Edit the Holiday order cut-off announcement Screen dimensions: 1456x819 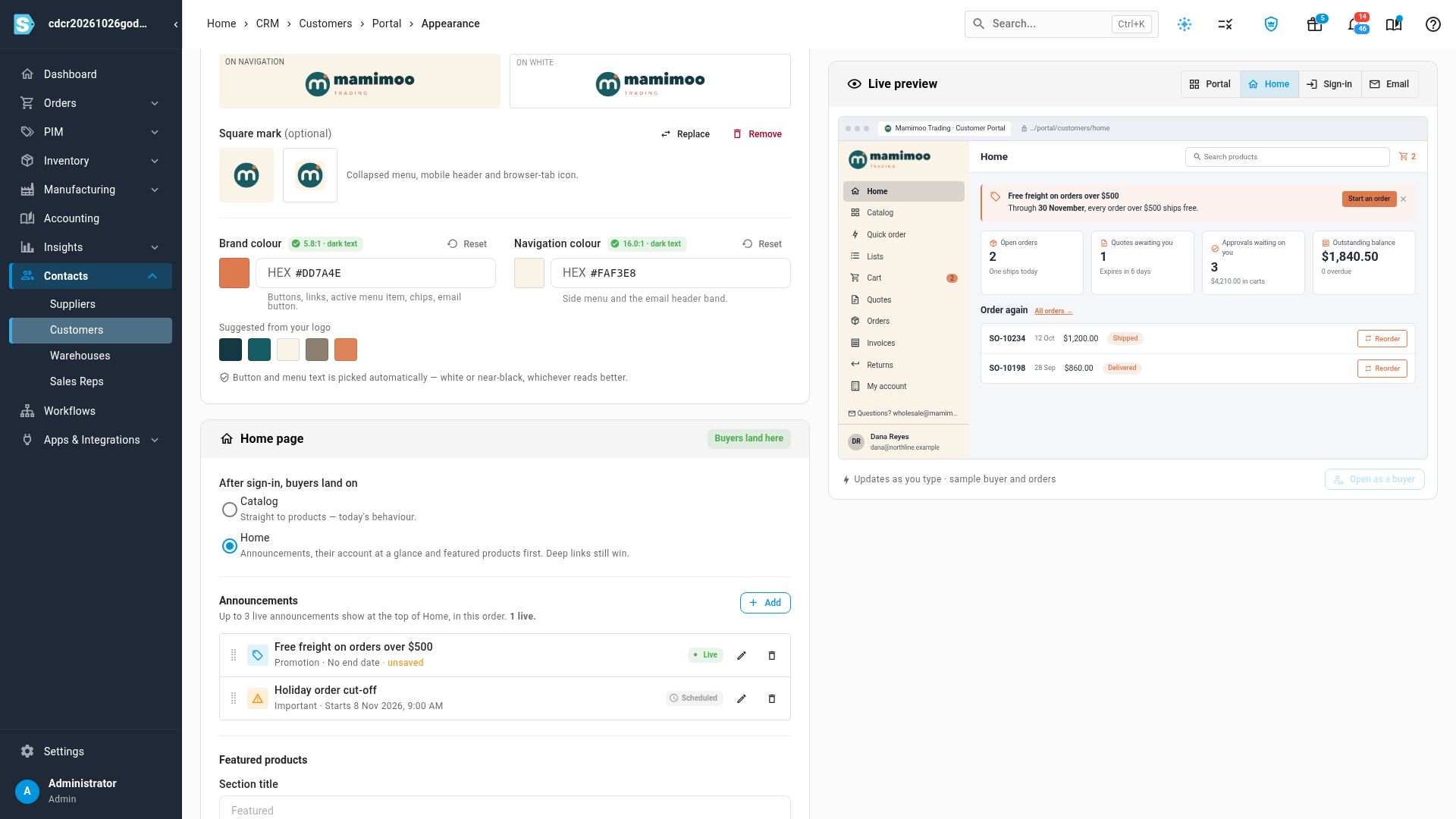[742, 698]
